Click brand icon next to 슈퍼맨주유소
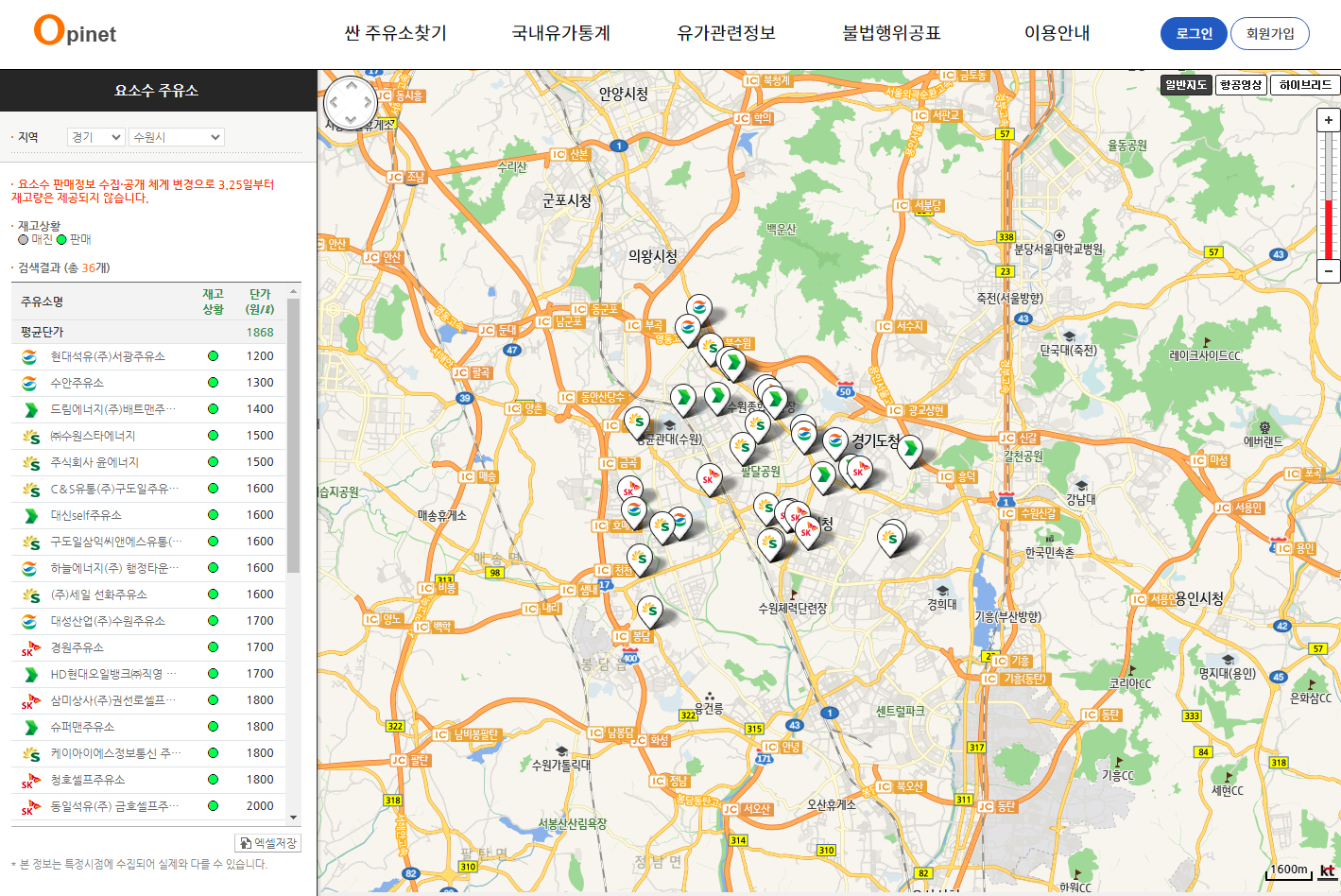The width and height of the screenshot is (1341, 896). (31, 728)
